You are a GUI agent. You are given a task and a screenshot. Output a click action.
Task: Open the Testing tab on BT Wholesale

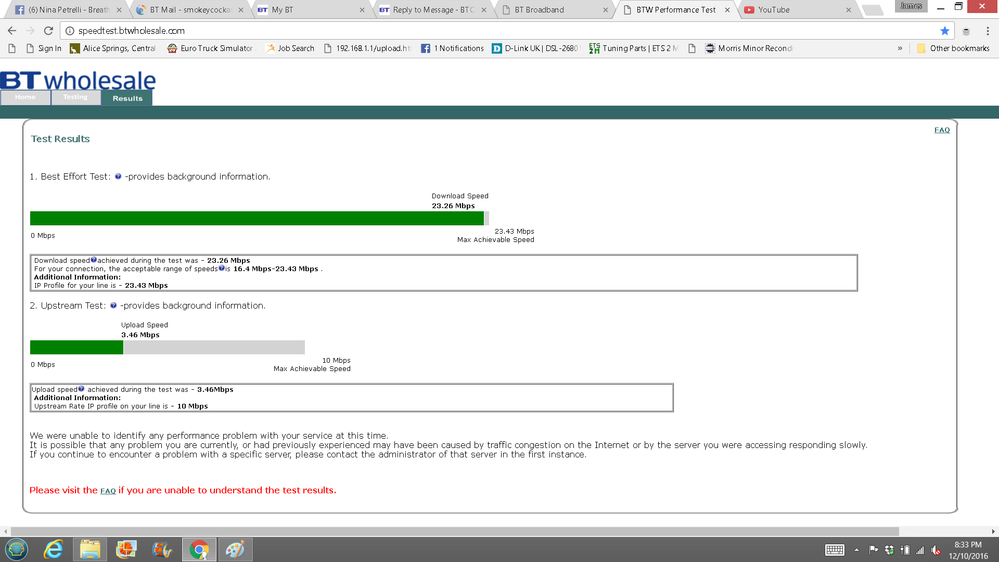click(75, 97)
